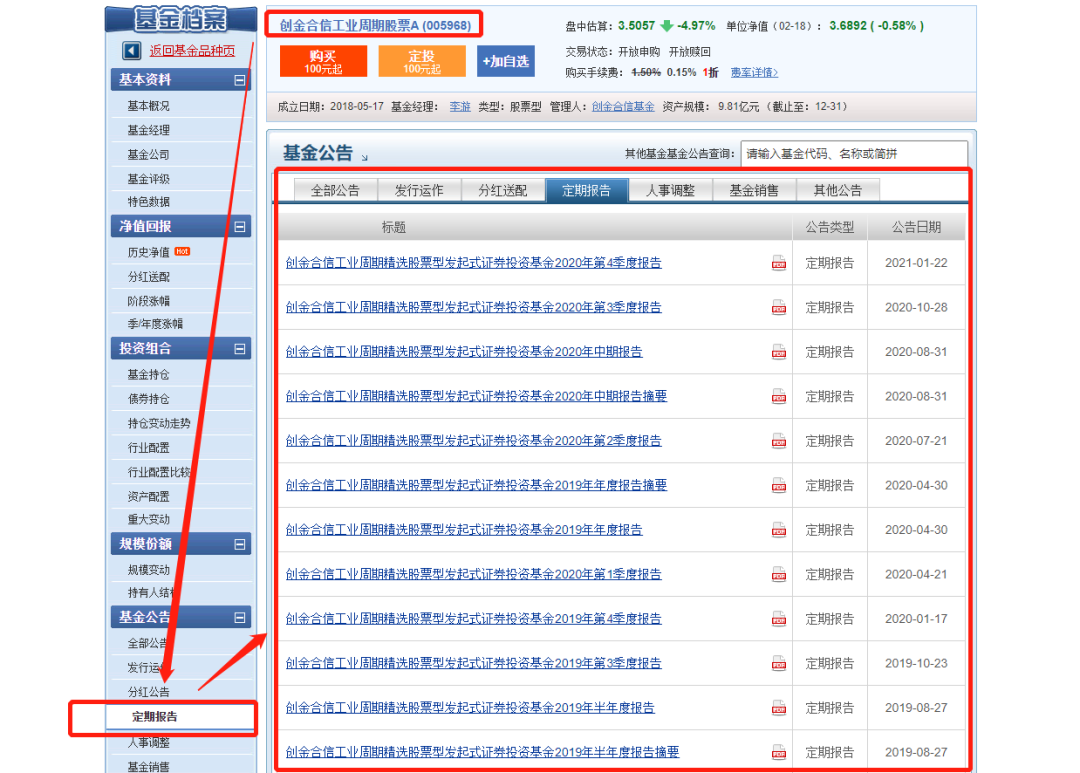Select 人事调整 in the sidebar
The width and height of the screenshot is (1080, 773).
148,743
